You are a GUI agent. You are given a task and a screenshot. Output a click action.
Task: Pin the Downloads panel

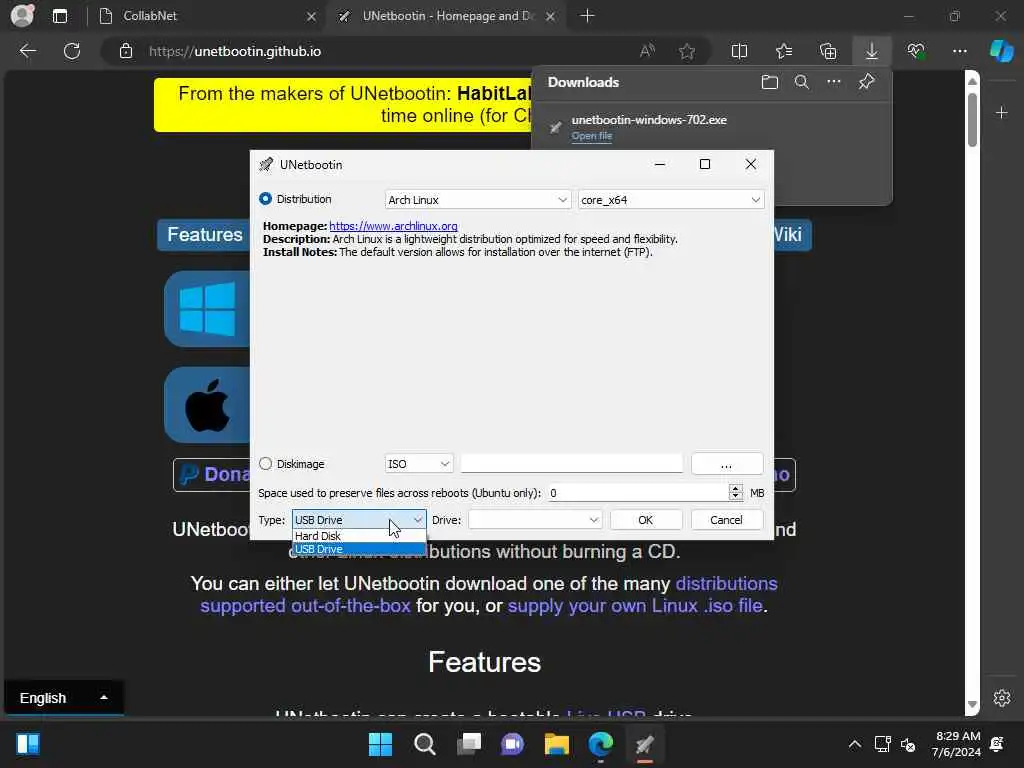point(867,82)
